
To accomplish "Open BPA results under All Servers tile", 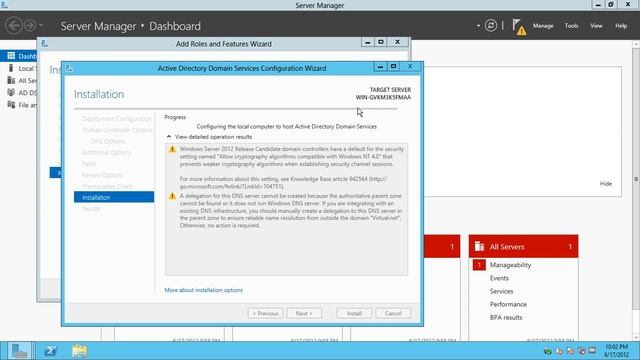I will [506, 317].
